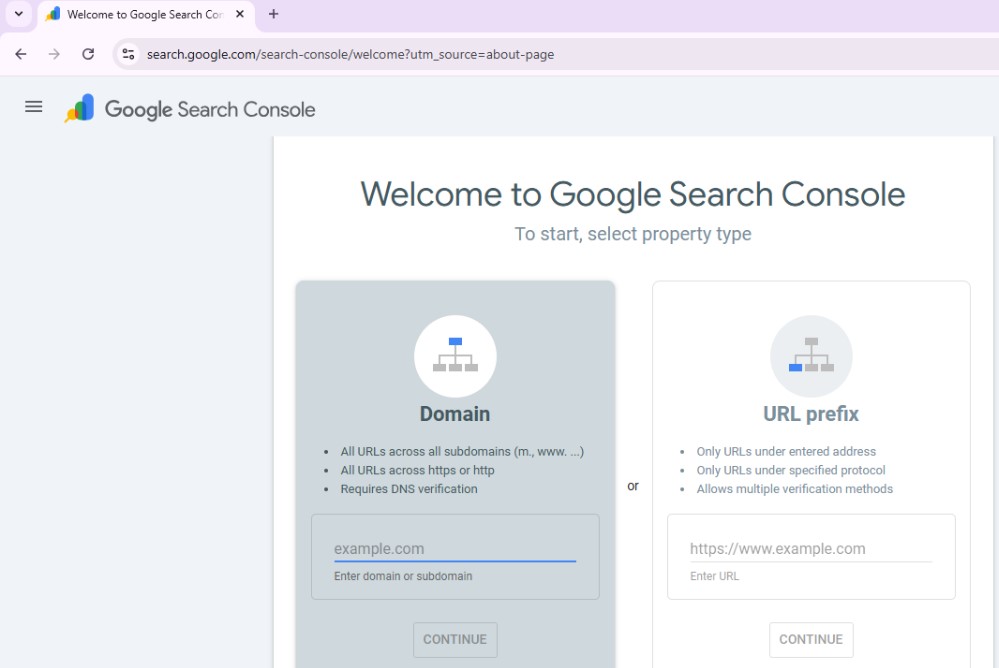Click 'Requires DNS verification' text

pyautogui.click(x=408, y=489)
